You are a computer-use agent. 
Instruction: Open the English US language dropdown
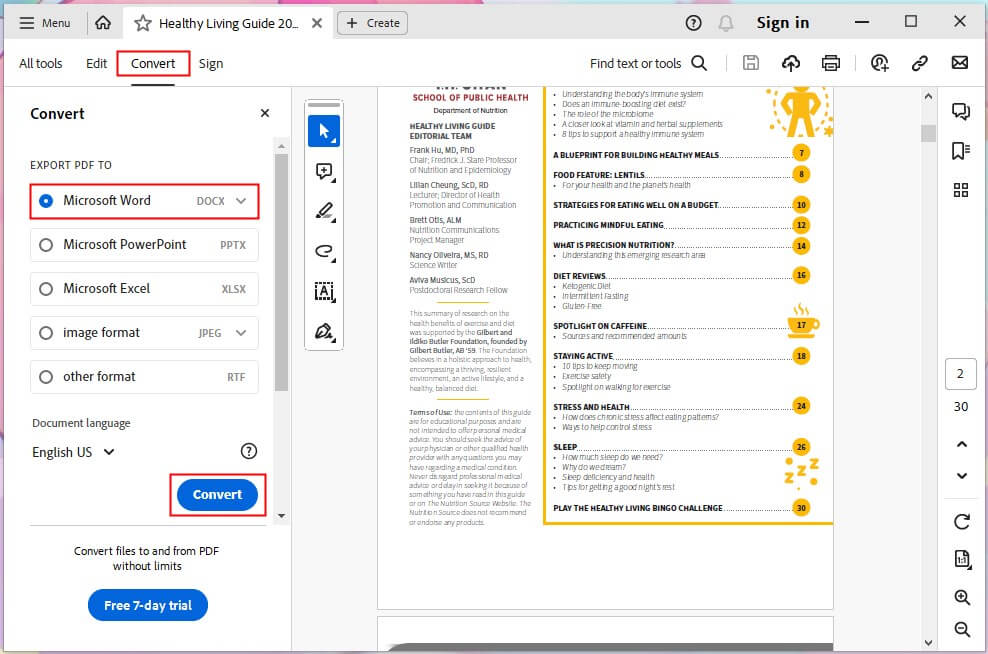point(73,452)
